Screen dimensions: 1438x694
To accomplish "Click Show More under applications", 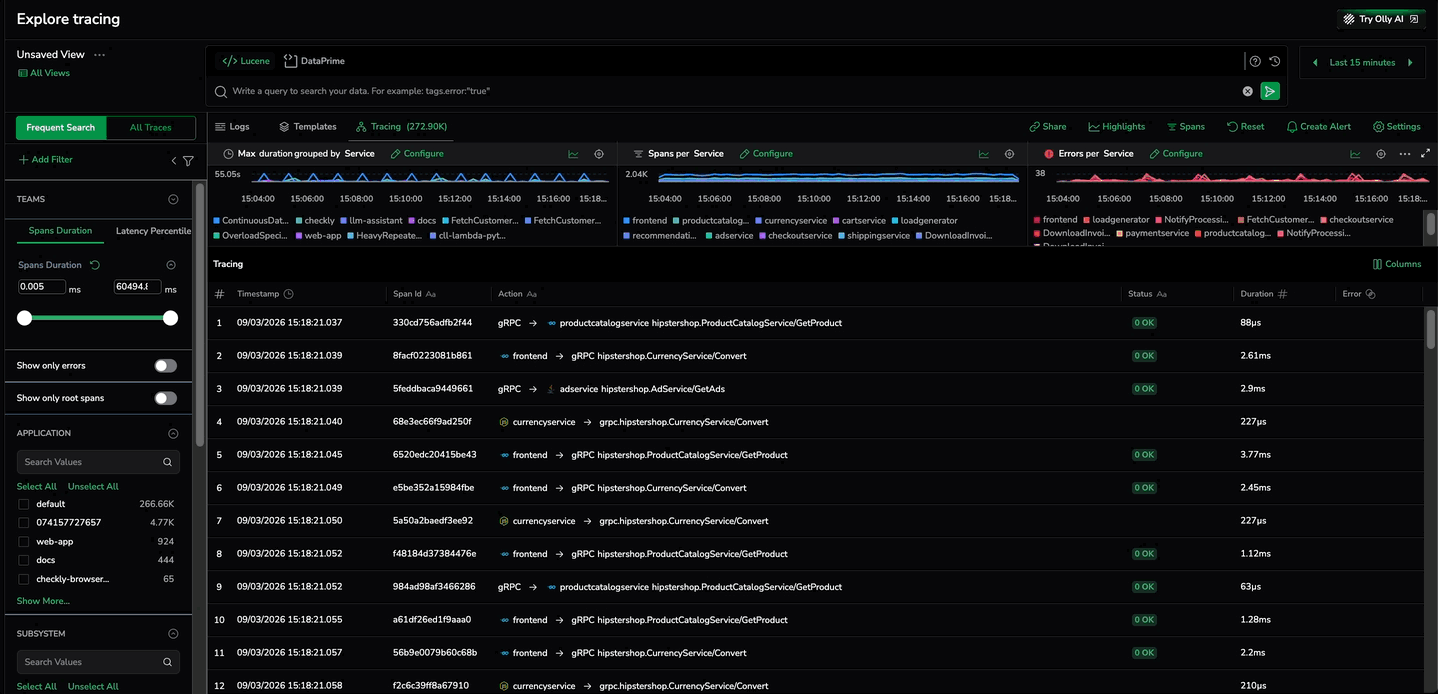I will tap(43, 601).
